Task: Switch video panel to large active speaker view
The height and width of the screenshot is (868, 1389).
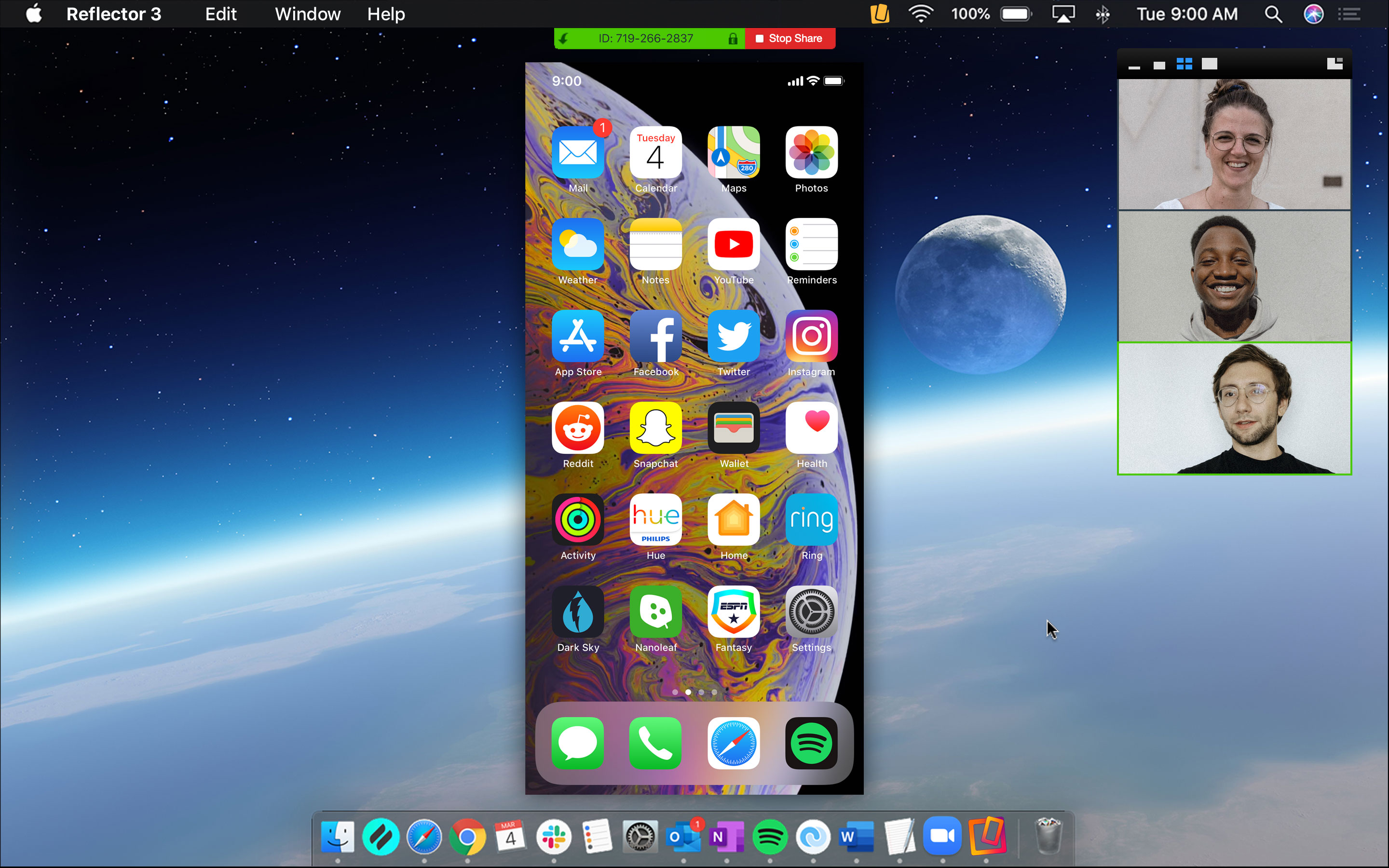Action: [x=1210, y=64]
